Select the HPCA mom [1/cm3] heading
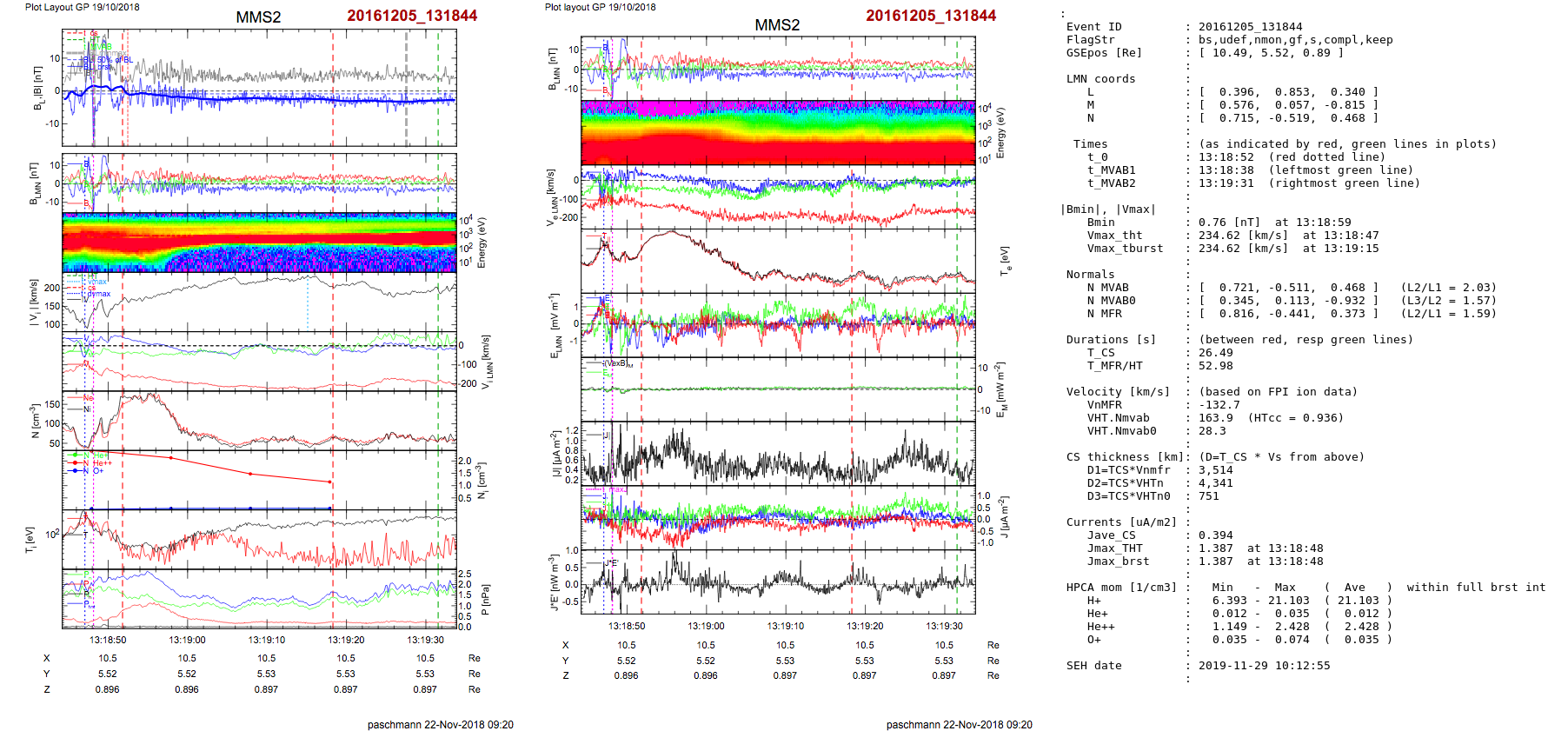The width and height of the screenshot is (1568, 731). click(1121, 588)
